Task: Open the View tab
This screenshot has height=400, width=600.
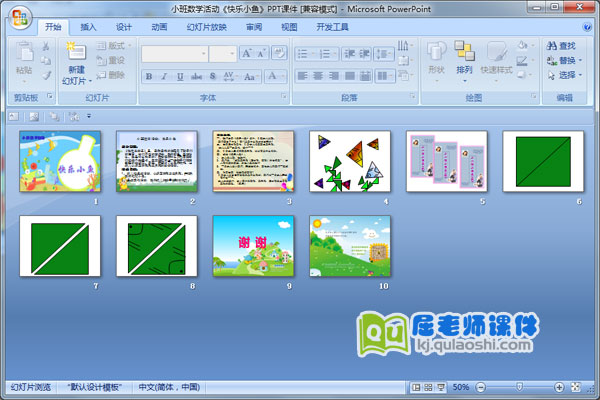Action: [x=289, y=27]
